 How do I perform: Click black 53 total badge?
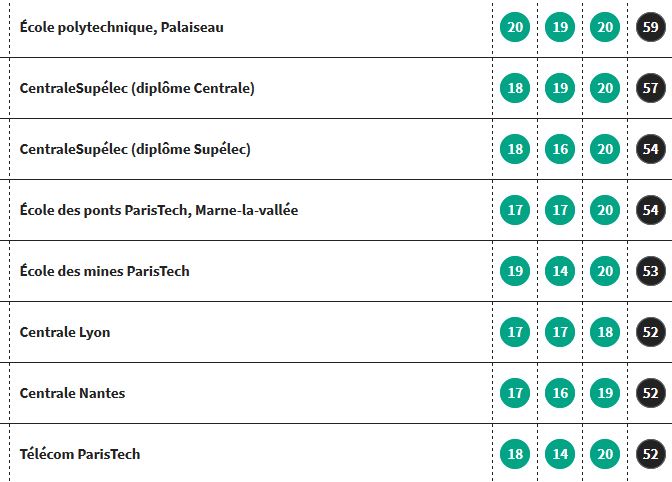coord(651,271)
